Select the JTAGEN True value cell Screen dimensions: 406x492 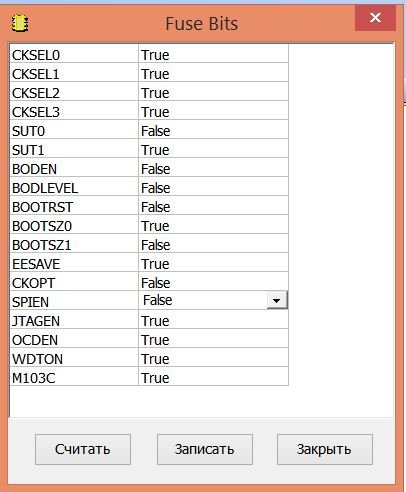[213, 321]
